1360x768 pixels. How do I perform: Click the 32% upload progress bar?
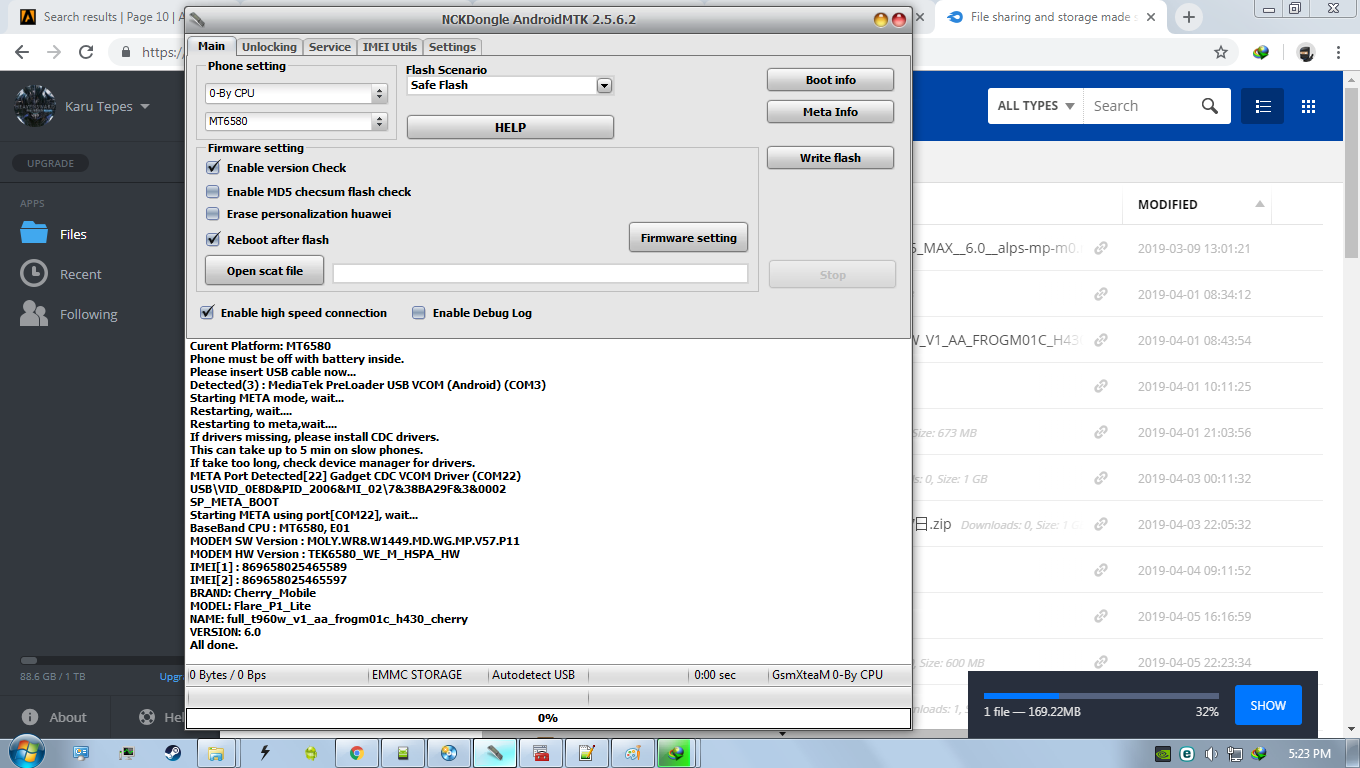[1101, 696]
